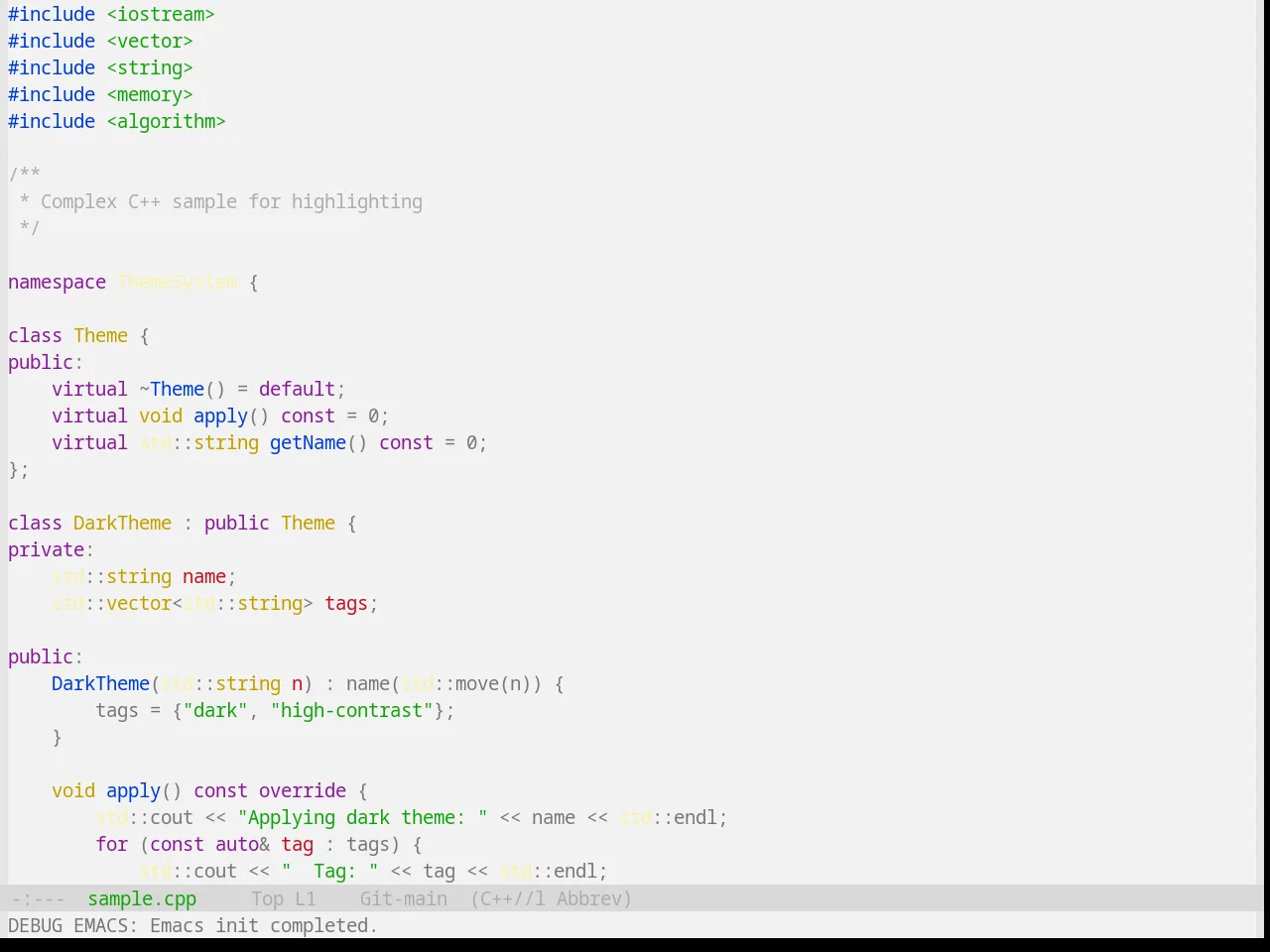1270x952 pixels.
Task: Click the blue 'DarkTheme' constructor name
Action: [100, 683]
